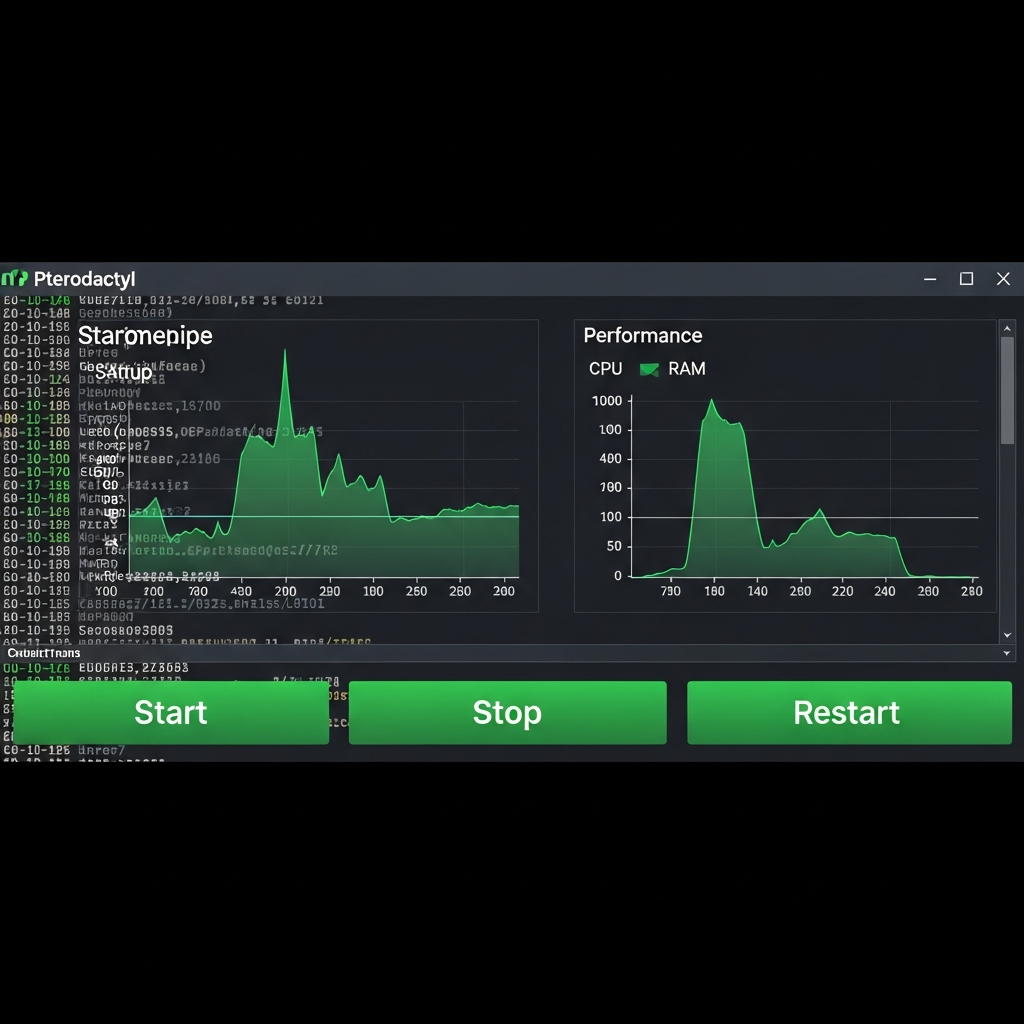Viewport: 1024px width, 1024px height.
Task: Toggle the RAM series in Performance chart
Action: click(x=686, y=368)
